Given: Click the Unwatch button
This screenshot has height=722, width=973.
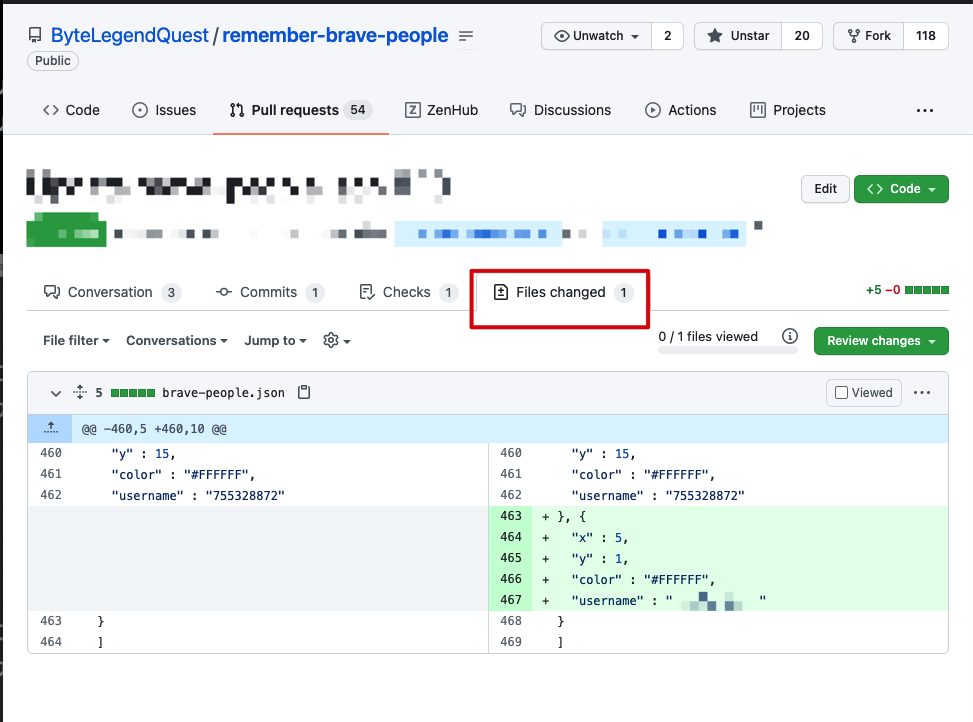Looking at the screenshot, I should [596, 36].
